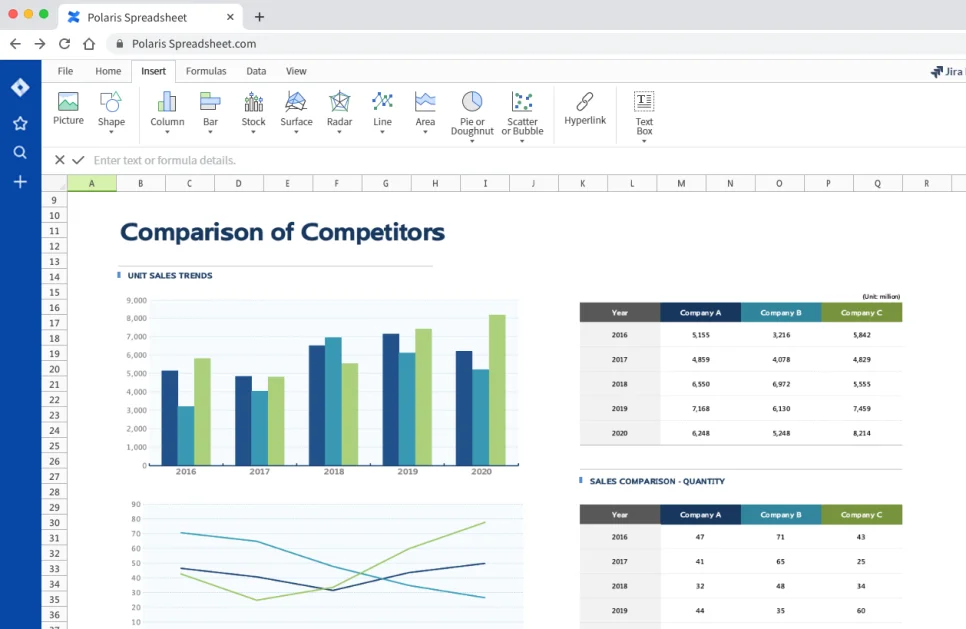Click the Surface chart icon
Viewport: 966px width, 629px height.
(x=296, y=102)
